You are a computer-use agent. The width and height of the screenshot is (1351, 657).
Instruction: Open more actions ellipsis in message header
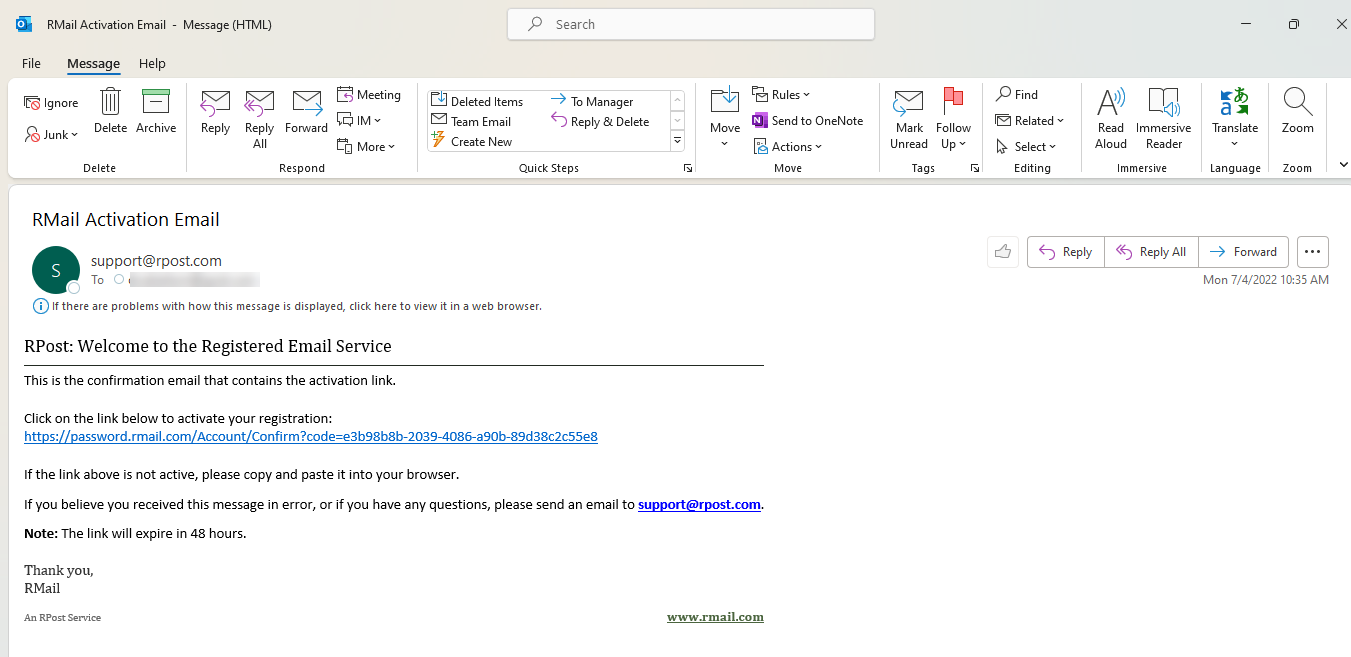click(1312, 252)
